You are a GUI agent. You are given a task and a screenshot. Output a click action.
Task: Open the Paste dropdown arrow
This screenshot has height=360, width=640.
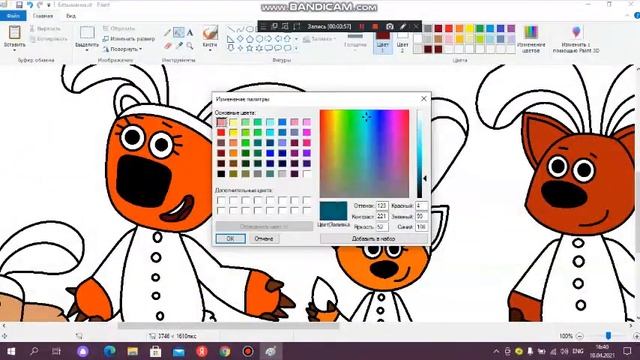[x=14, y=50]
